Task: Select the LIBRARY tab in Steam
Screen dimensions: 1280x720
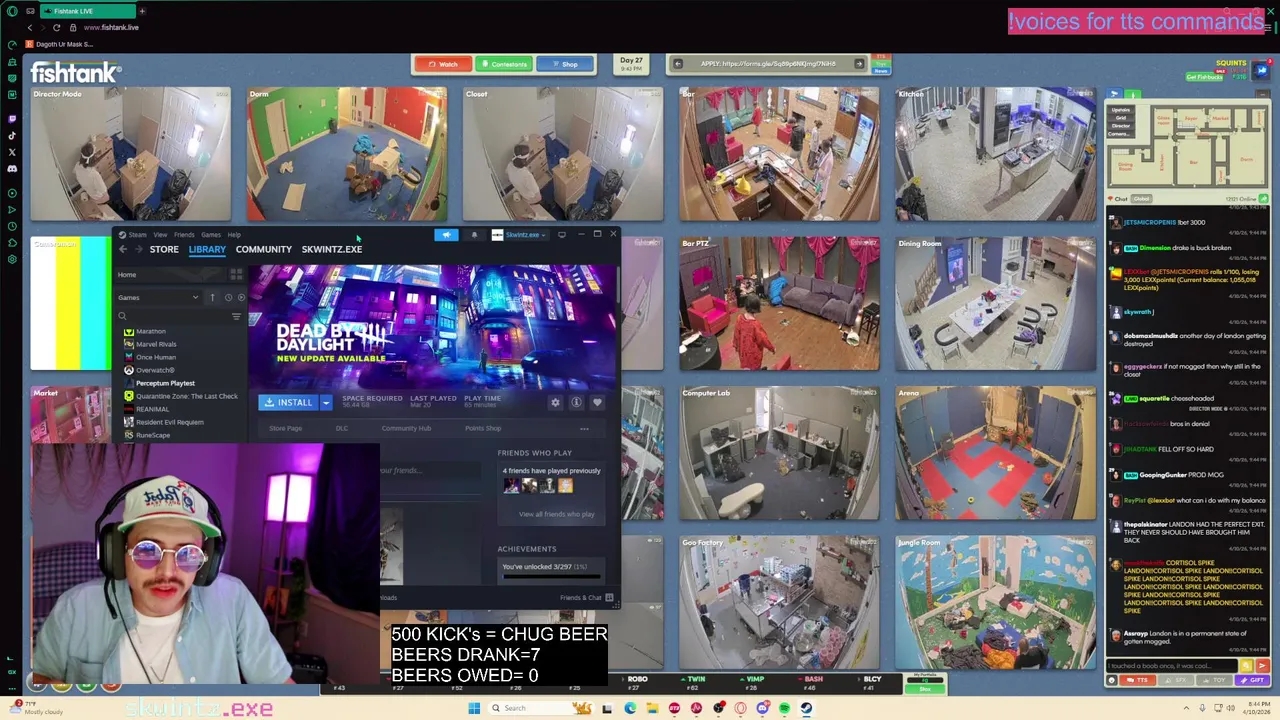Action: point(207,249)
